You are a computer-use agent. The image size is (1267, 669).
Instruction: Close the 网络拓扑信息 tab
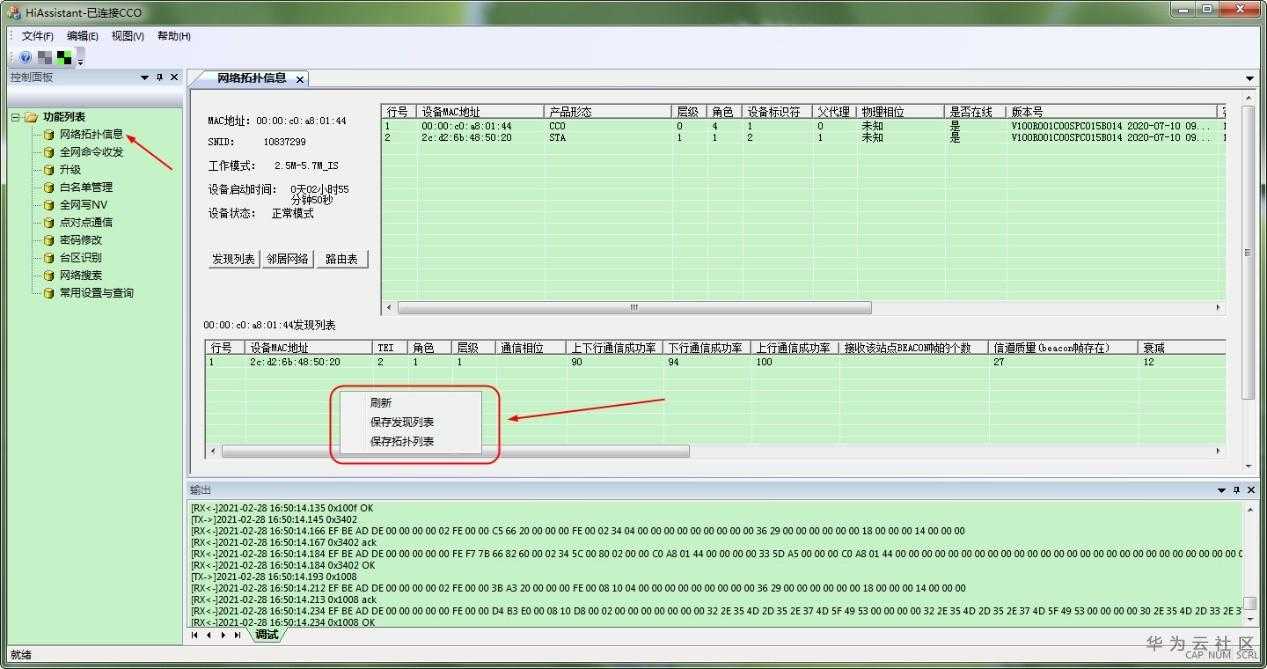[x=299, y=79]
